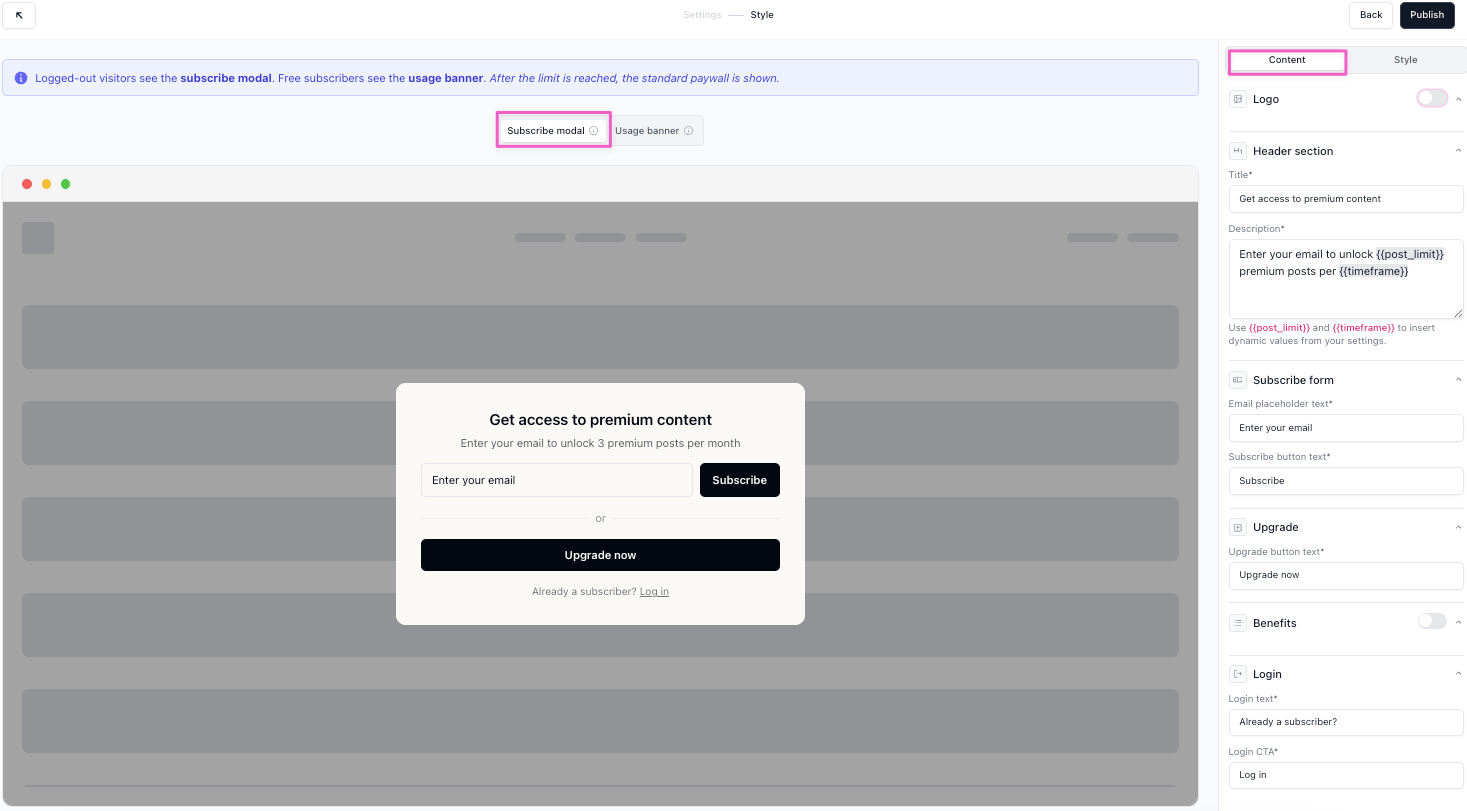
Task: Collapse the Header section chevron
Action: click(1458, 151)
